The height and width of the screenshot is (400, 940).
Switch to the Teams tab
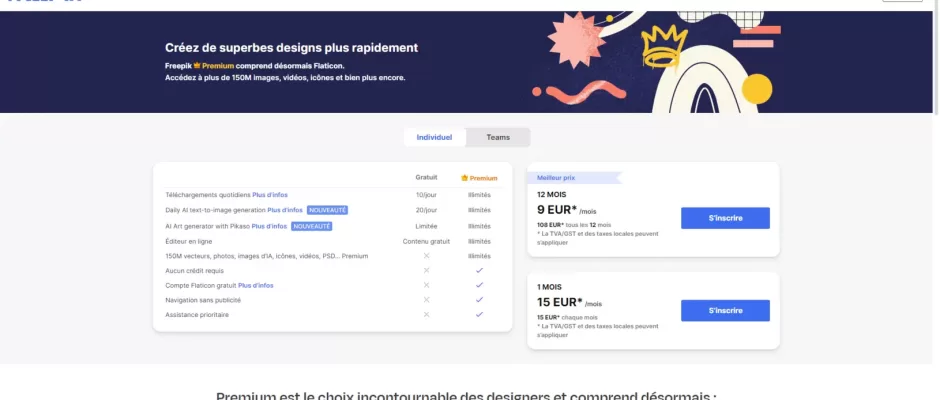coord(498,137)
